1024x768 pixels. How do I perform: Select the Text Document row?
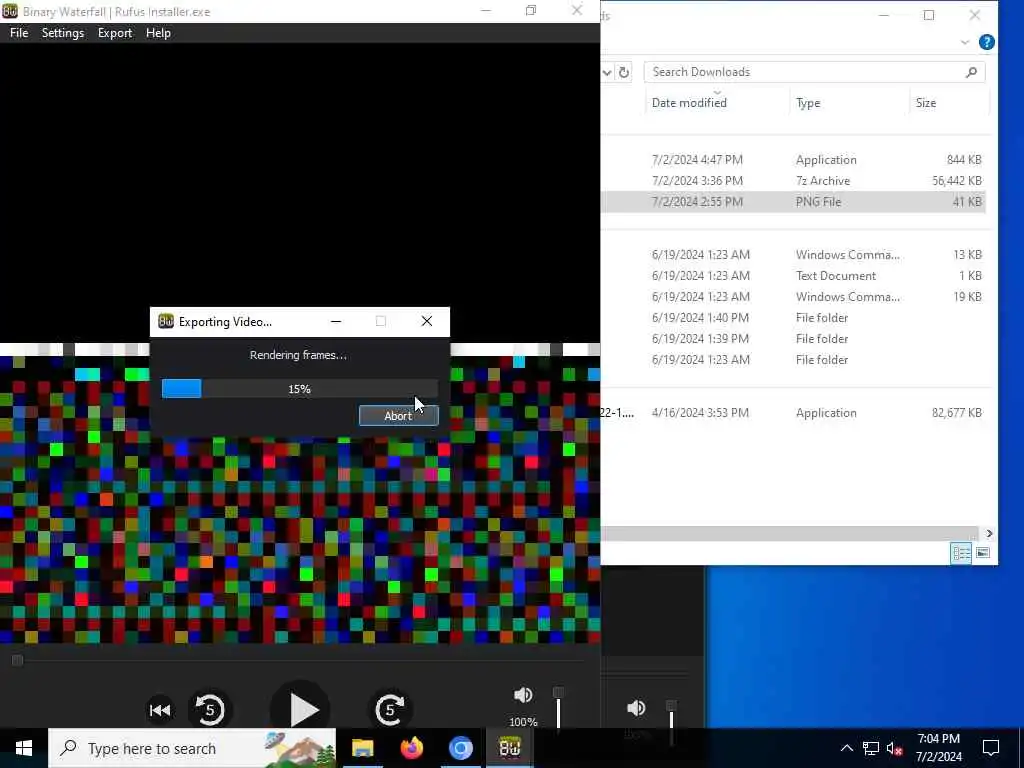[793, 276]
